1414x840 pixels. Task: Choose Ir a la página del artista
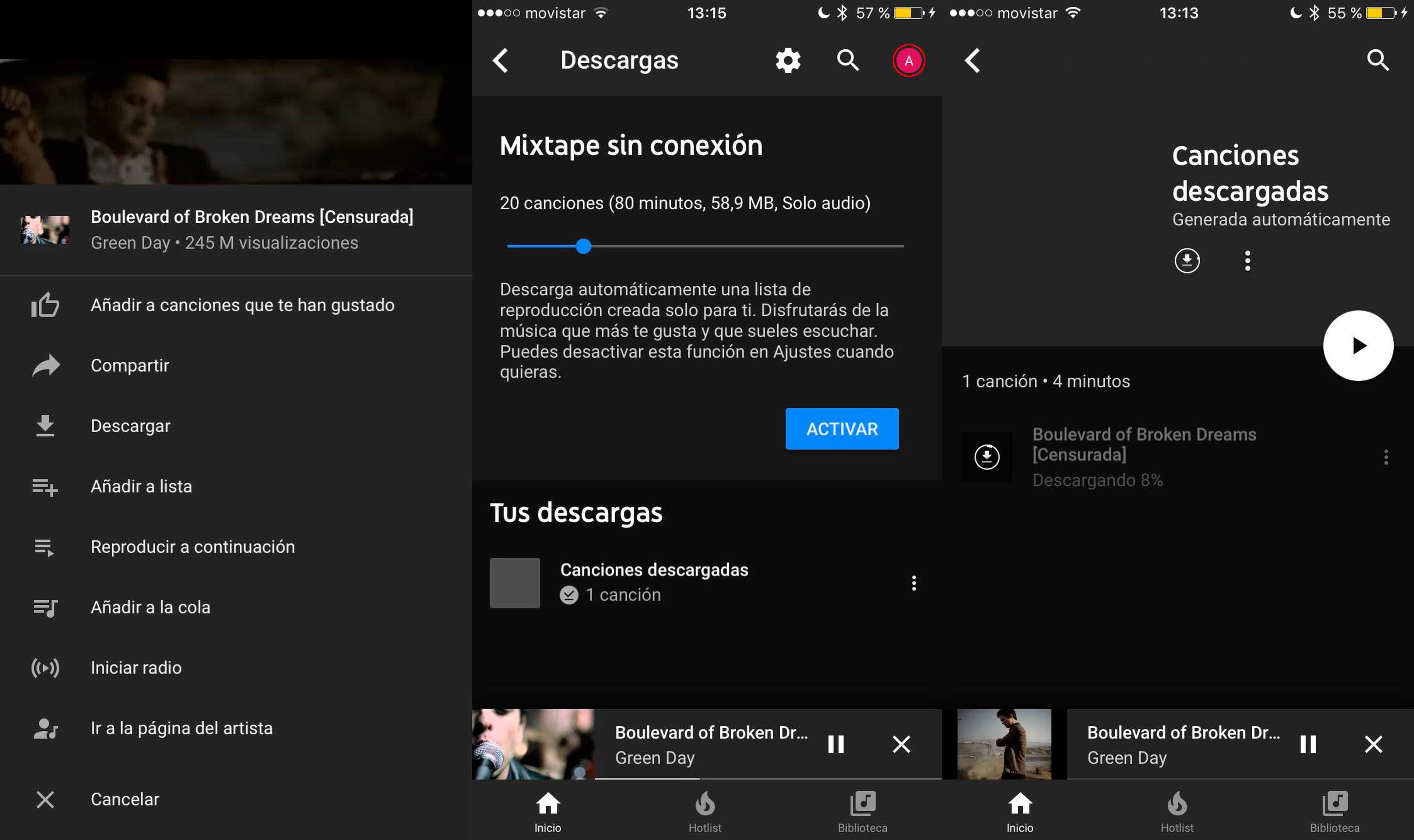point(236,728)
